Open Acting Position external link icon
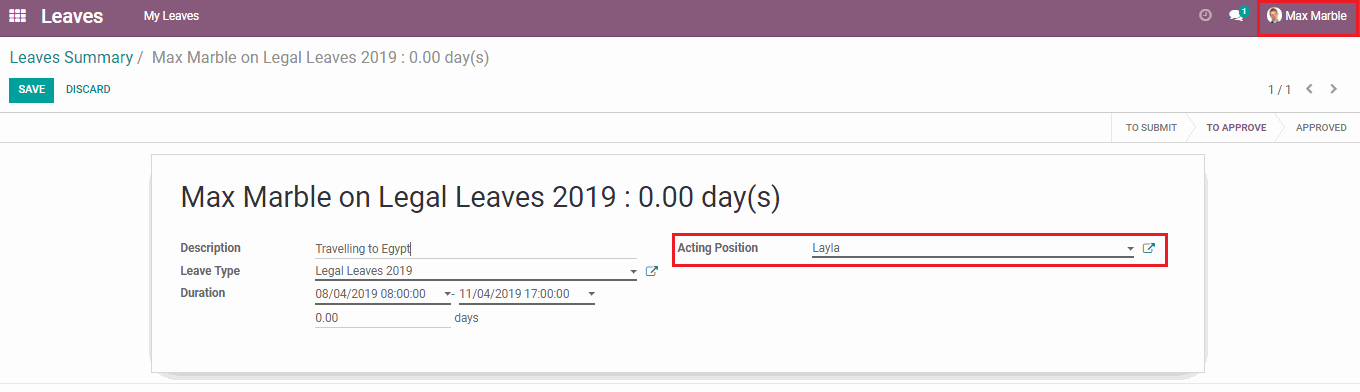Screen dimensions: 1360x392 coord(1148,248)
